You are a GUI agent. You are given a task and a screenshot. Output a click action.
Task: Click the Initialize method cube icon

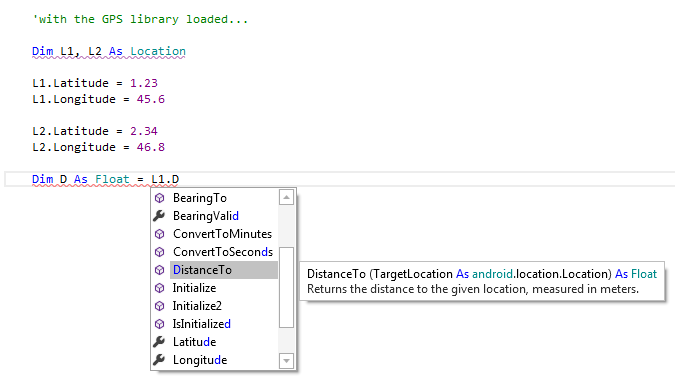tap(159, 288)
